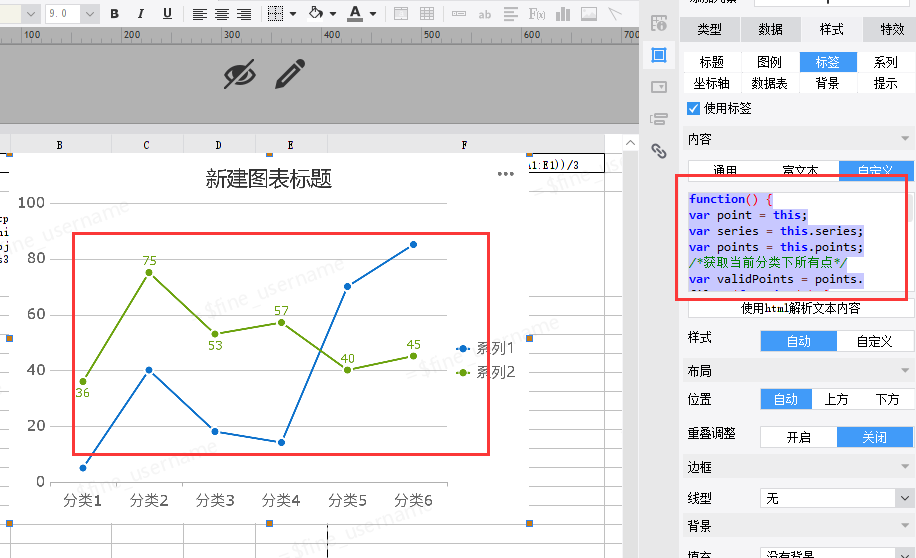This screenshot has width=916, height=558.
Task: Uncheck the 使用标签 checkbox
Action: point(693,109)
